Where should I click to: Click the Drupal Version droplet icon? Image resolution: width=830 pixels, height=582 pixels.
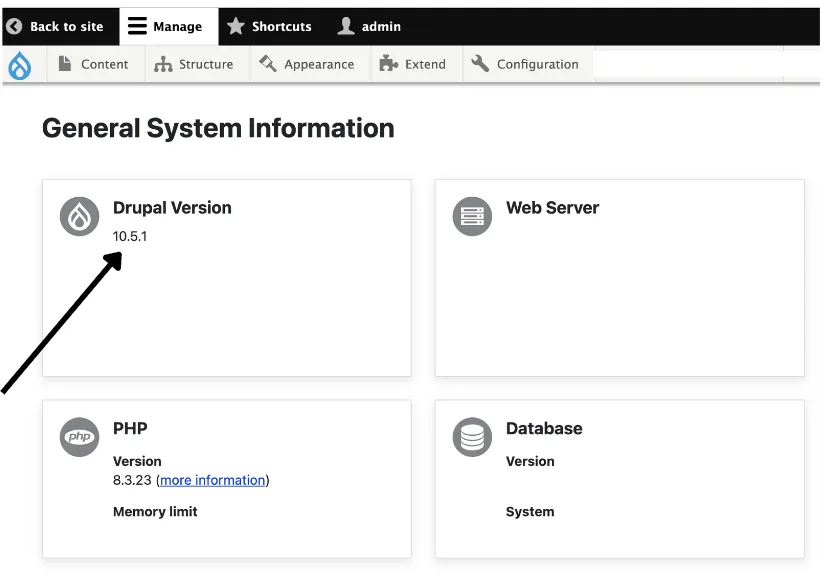point(79,217)
